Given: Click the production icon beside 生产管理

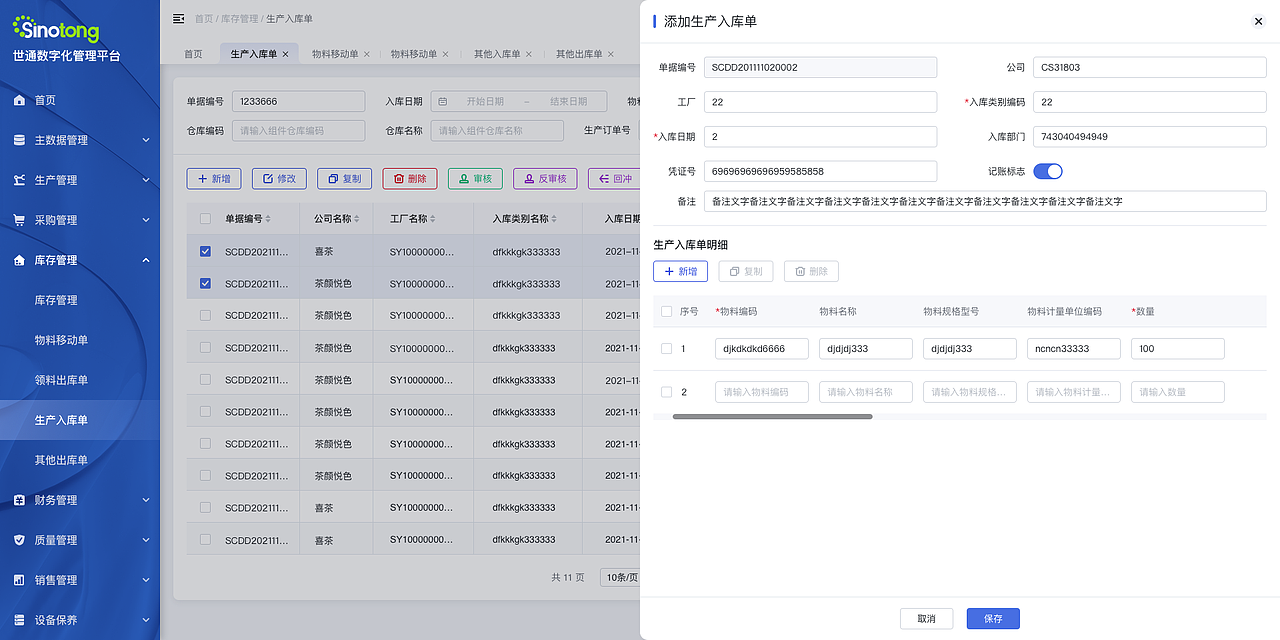Looking at the screenshot, I should tap(19, 180).
